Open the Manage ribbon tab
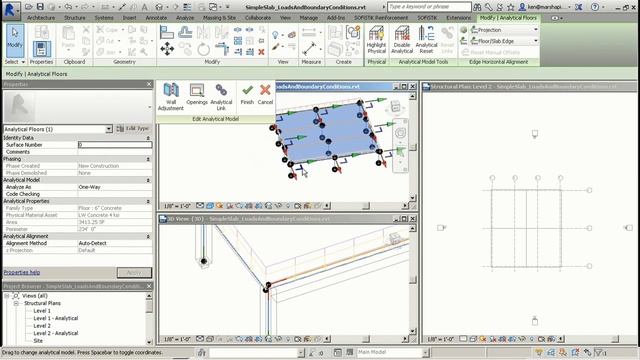This screenshot has width=640, height=360. pyautogui.click(x=309, y=18)
